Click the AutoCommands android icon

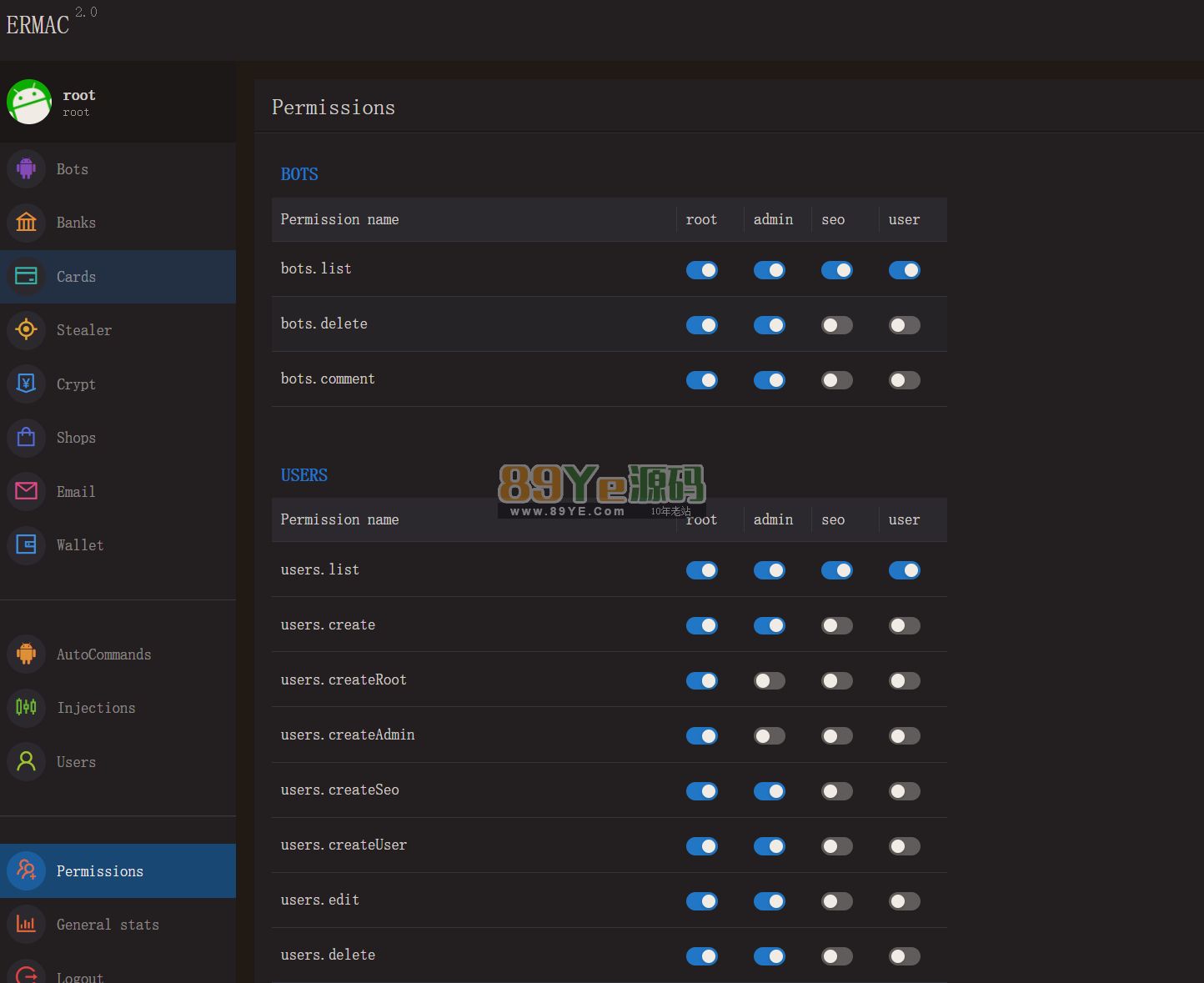(26, 654)
